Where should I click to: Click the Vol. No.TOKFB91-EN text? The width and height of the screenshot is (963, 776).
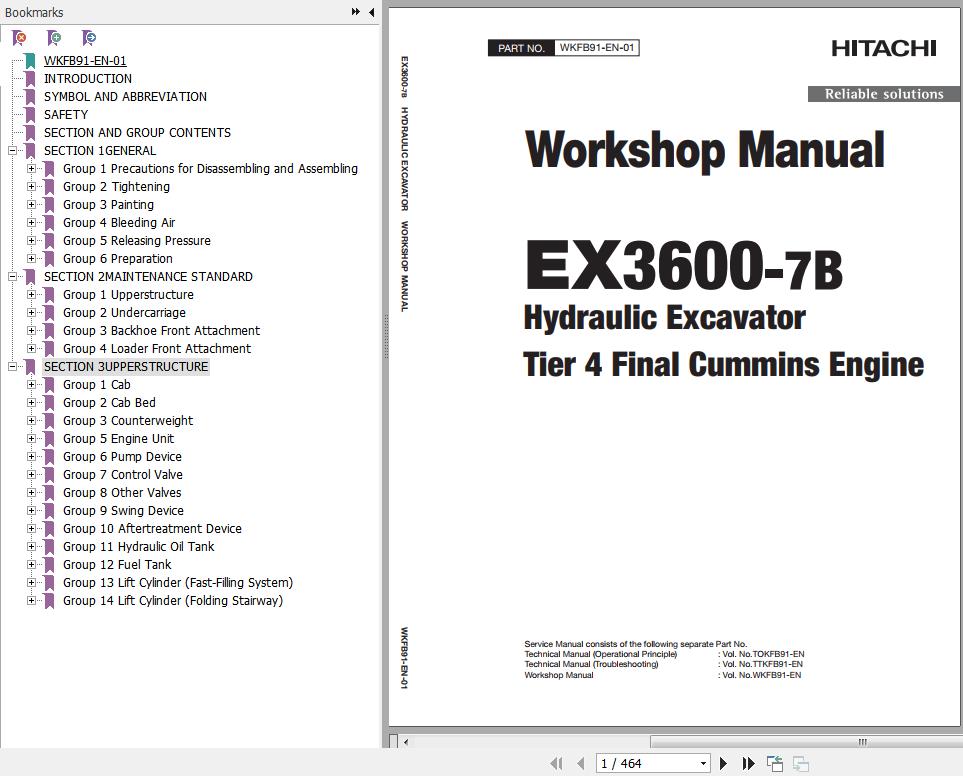(x=763, y=654)
